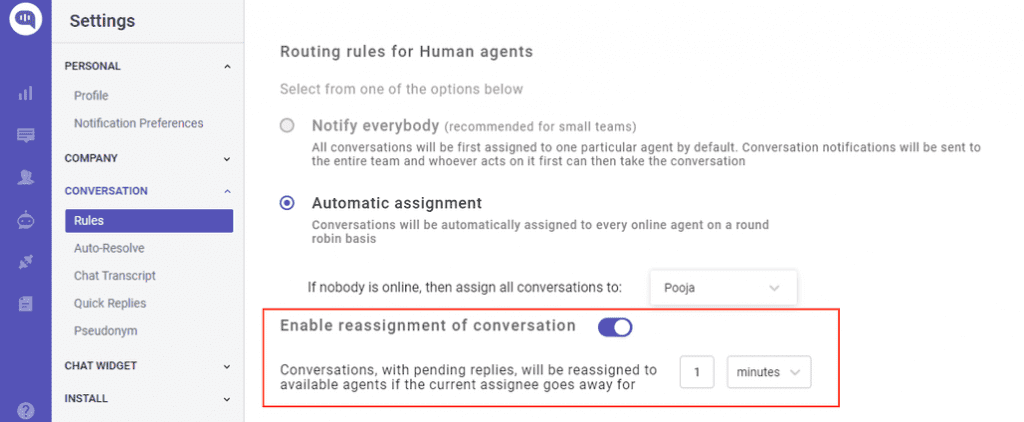Open the integrations plug icon
Image resolution: width=1024 pixels, height=422 pixels.
click(25, 263)
